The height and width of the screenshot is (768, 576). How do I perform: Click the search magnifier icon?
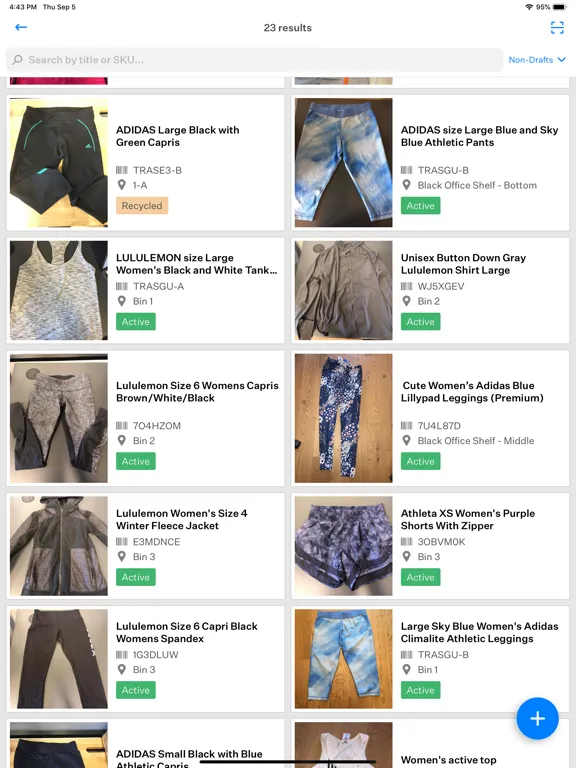click(18, 60)
